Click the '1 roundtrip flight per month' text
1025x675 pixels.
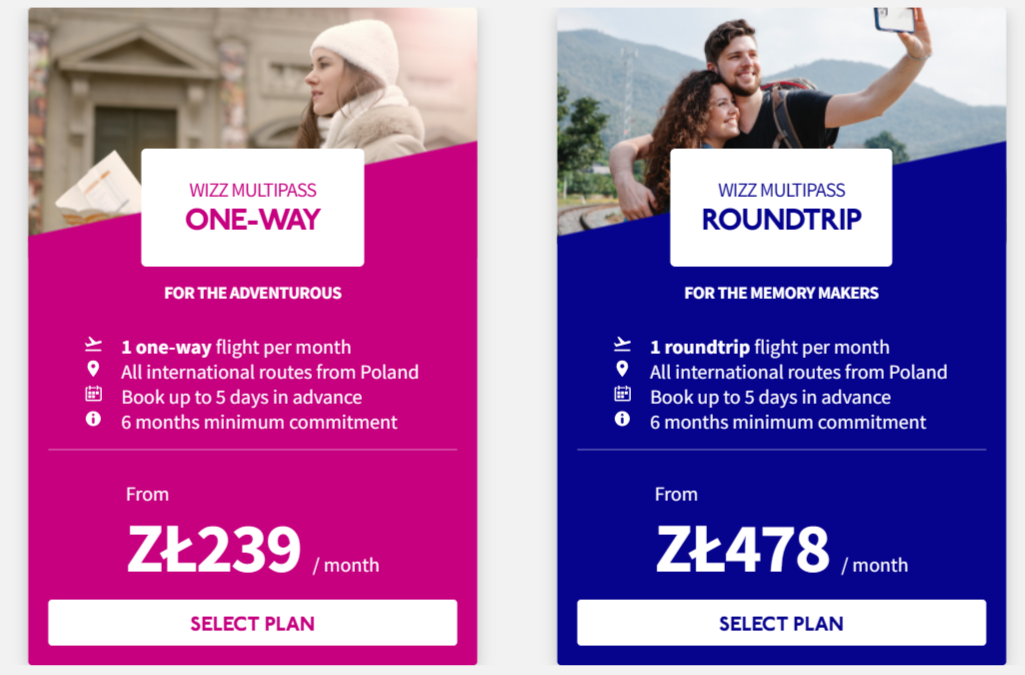point(769,347)
